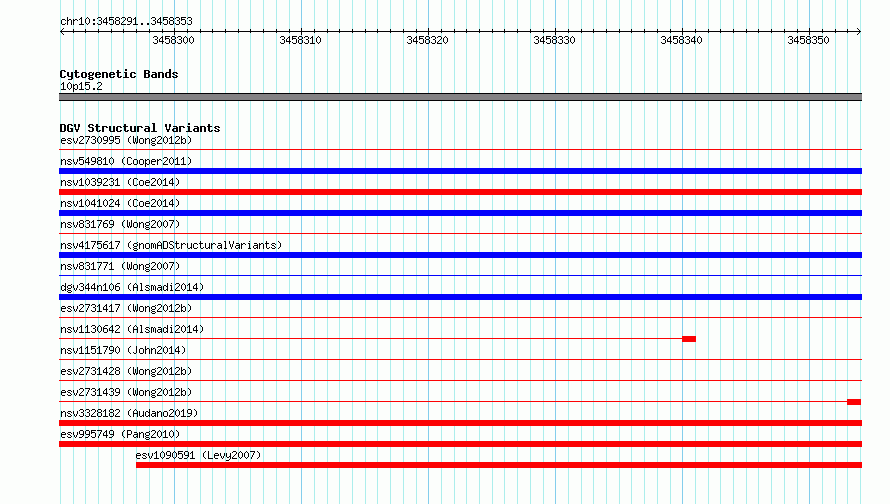This screenshot has height=504, width=890.
Task: Select the gray 10p15.2 cytogenetic band bar
Action: coord(460,97)
